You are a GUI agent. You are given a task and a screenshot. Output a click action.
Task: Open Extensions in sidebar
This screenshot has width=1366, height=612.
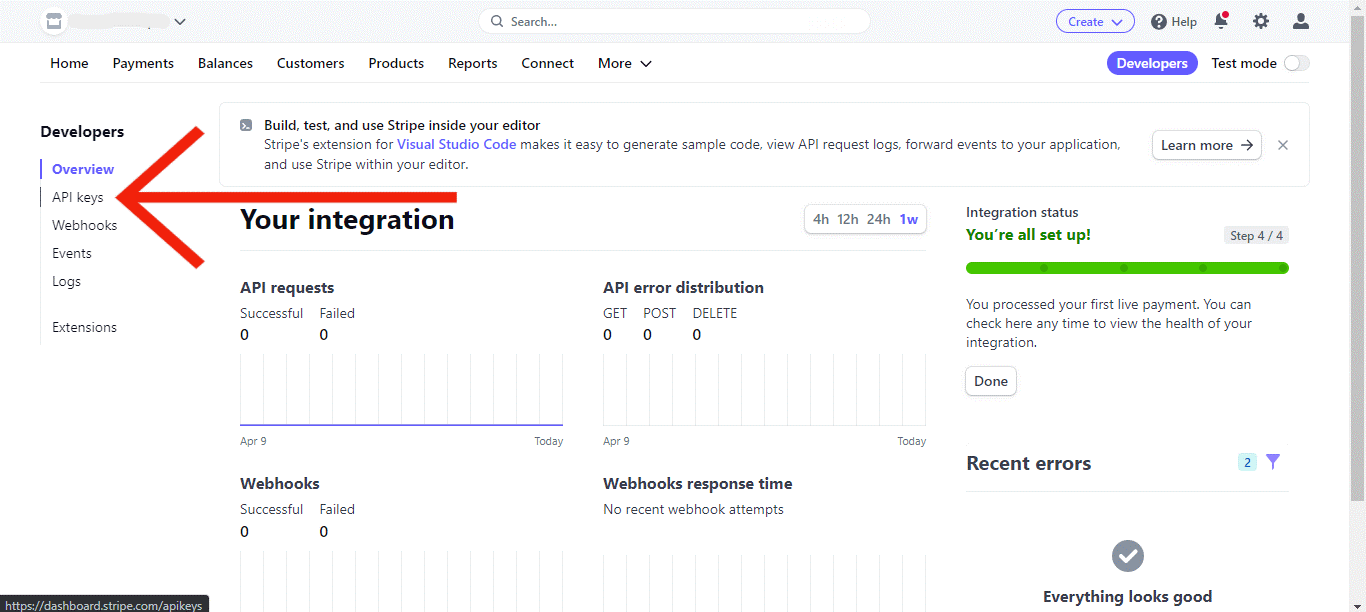click(x=85, y=327)
